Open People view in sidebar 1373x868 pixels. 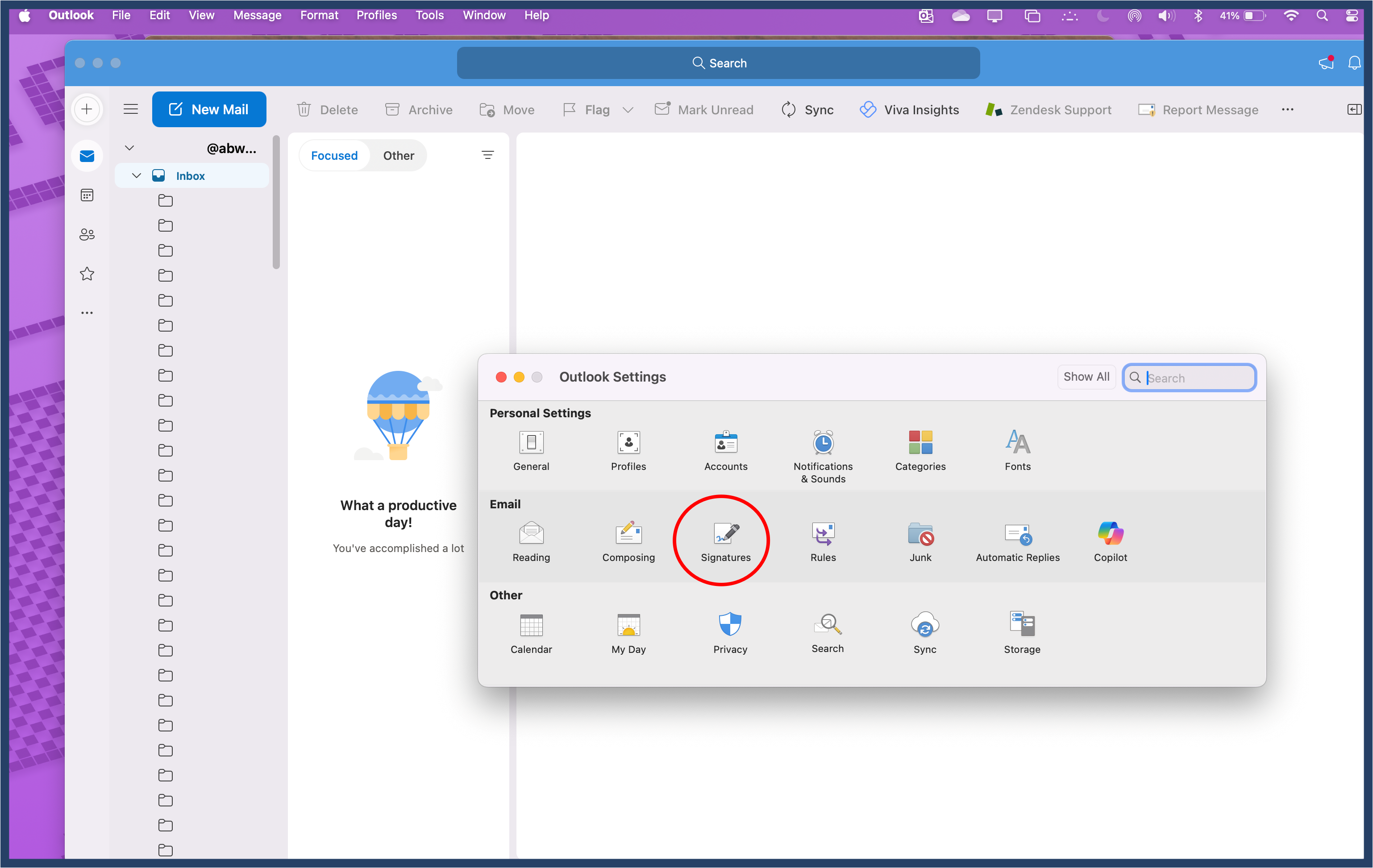87,234
